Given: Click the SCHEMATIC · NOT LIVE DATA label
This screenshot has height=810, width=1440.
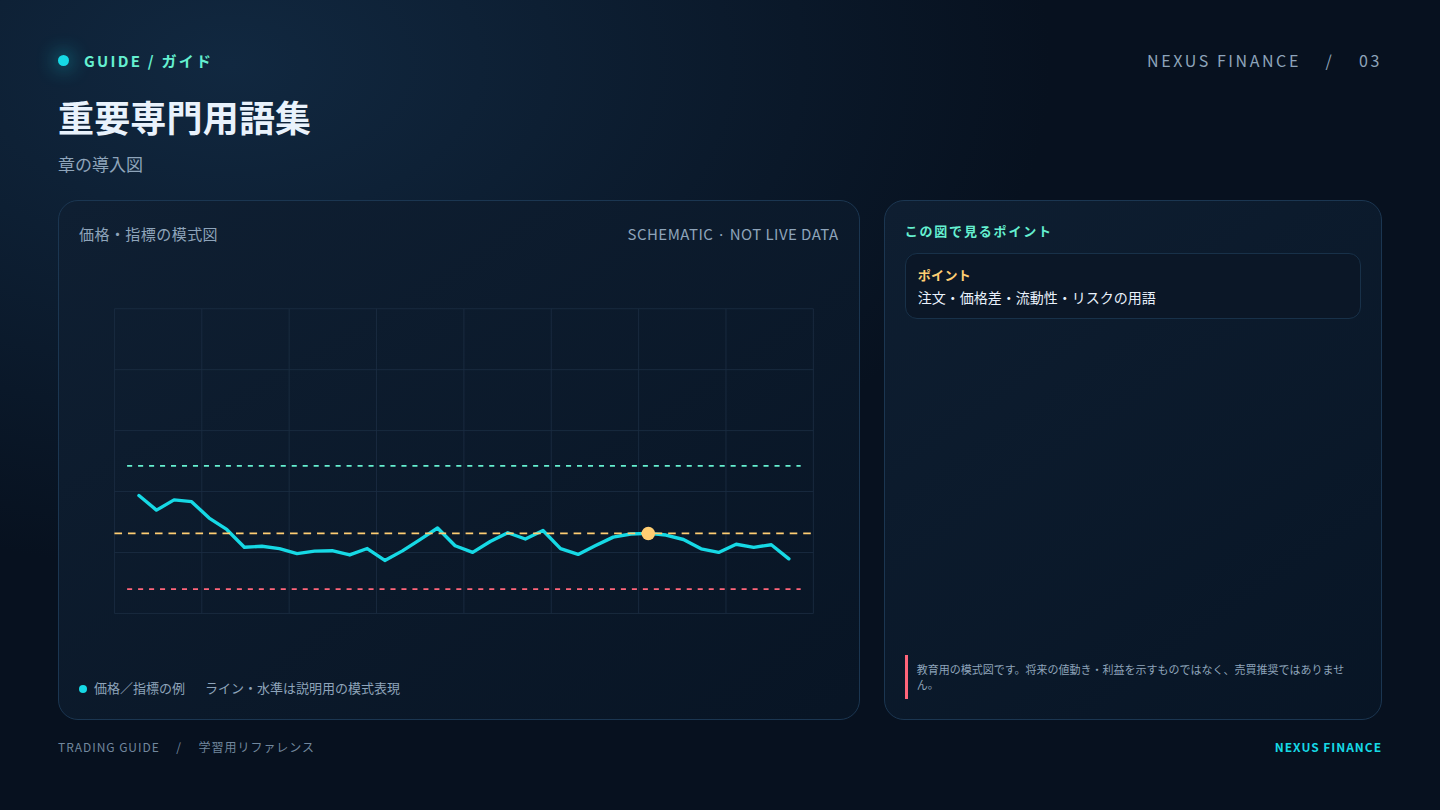Looking at the screenshot, I should 733,235.
